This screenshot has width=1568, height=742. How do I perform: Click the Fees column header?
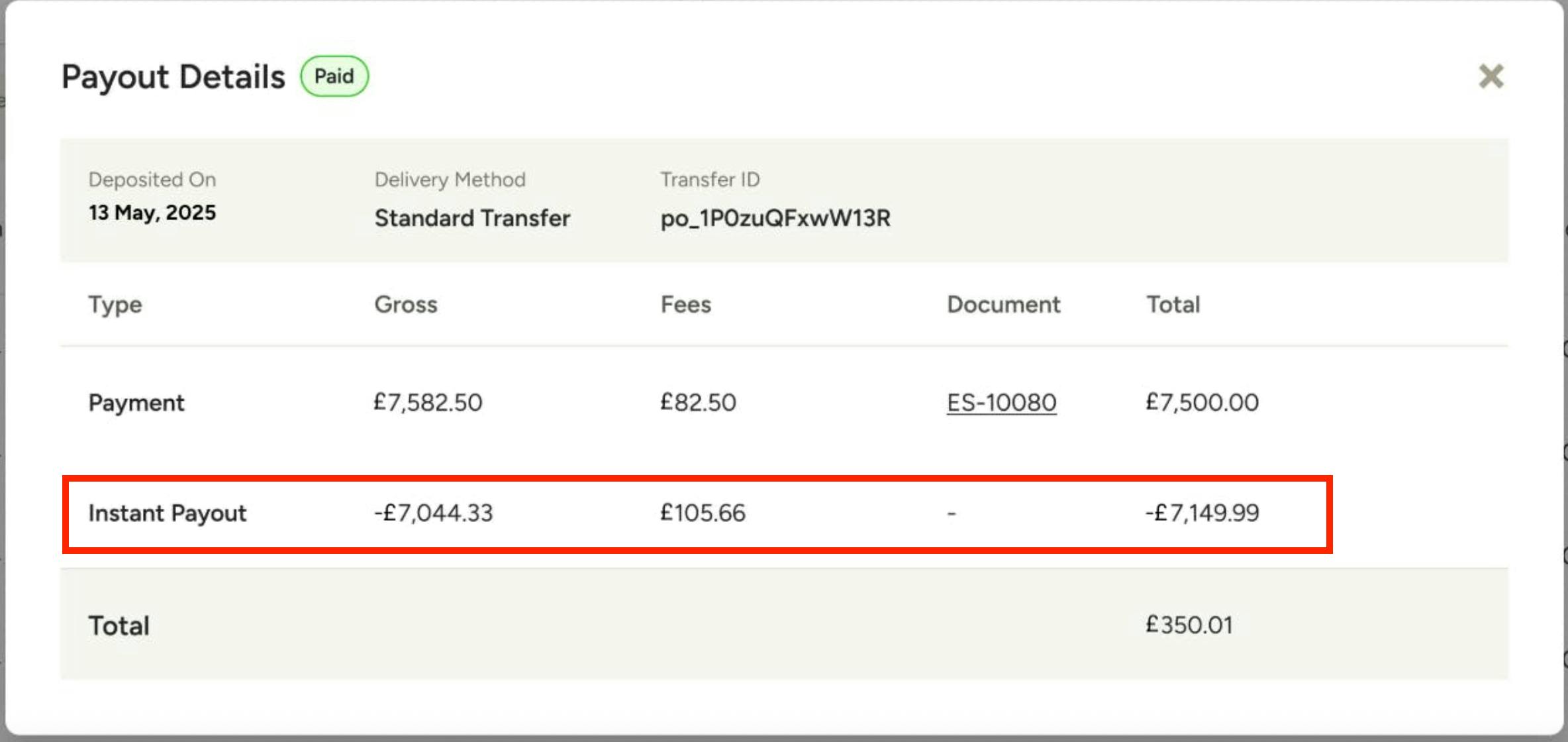pos(686,304)
